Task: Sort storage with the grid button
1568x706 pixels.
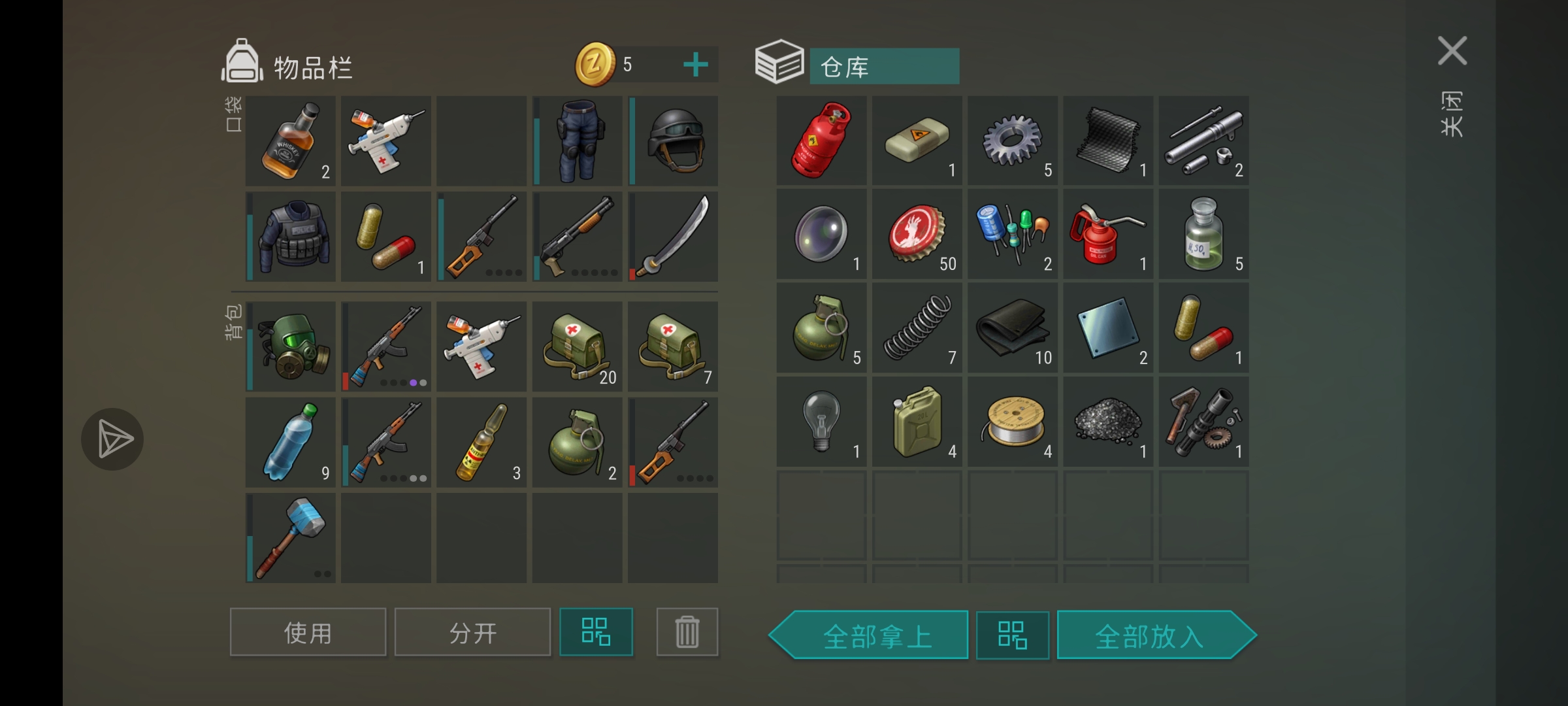Action: pos(1013,635)
